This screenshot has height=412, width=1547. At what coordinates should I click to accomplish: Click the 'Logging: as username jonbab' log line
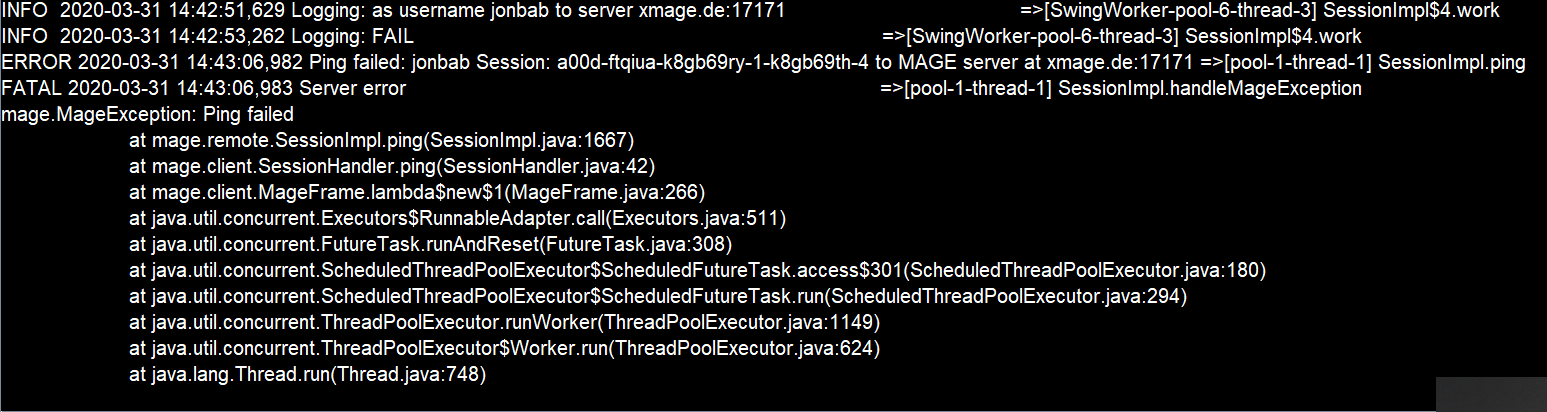tap(750, 12)
